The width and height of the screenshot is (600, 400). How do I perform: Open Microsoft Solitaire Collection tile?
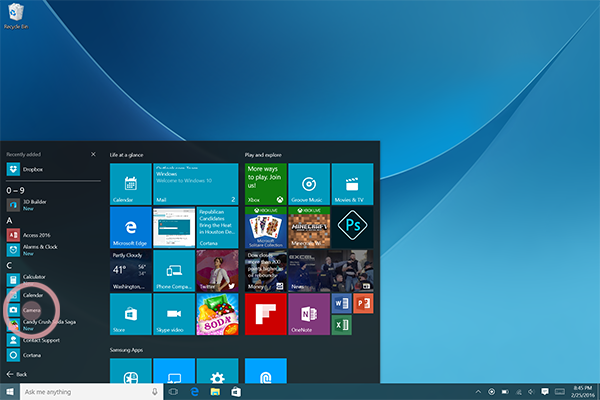pos(266,227)
